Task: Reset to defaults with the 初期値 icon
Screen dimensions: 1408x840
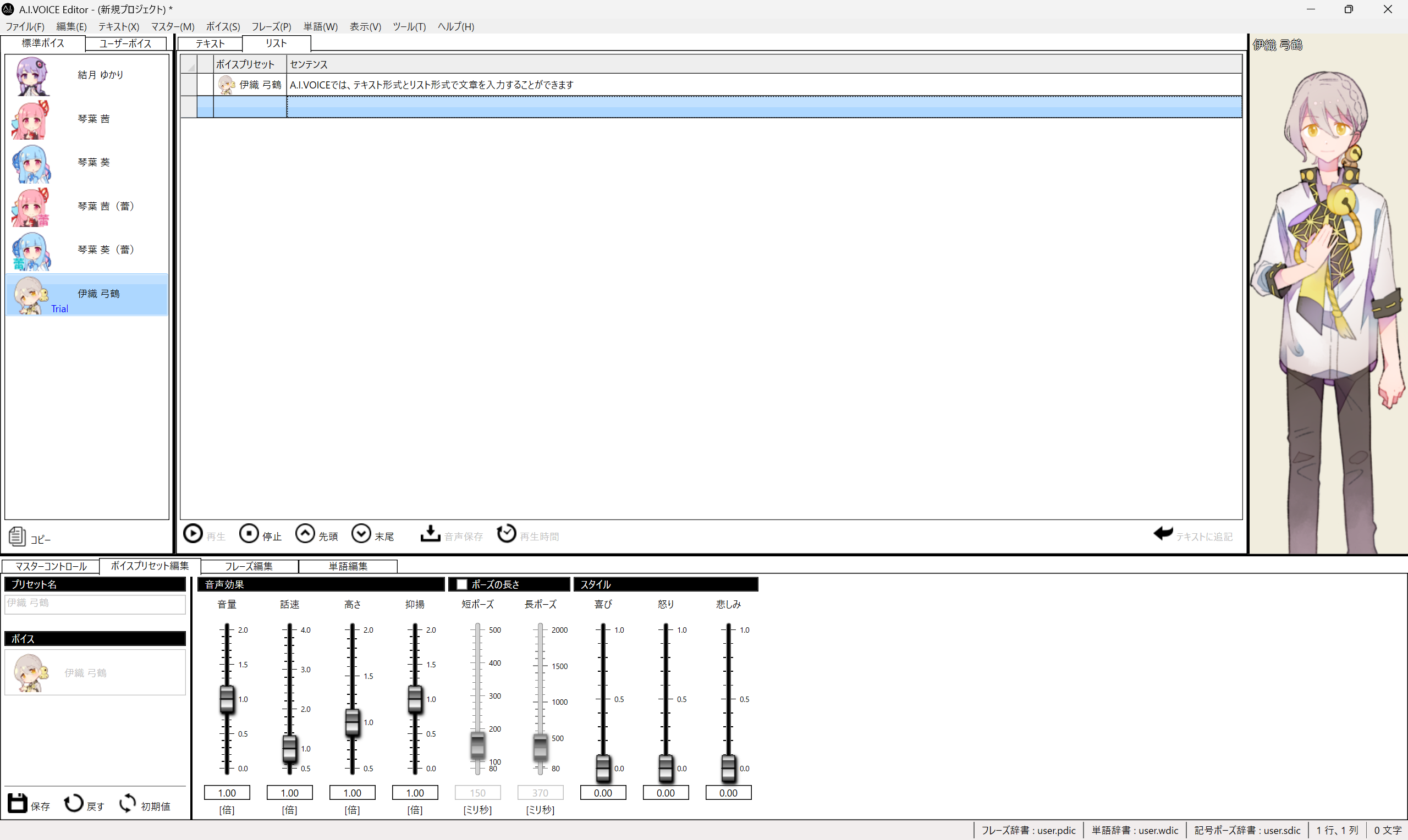Action: [x=128, y=803]
